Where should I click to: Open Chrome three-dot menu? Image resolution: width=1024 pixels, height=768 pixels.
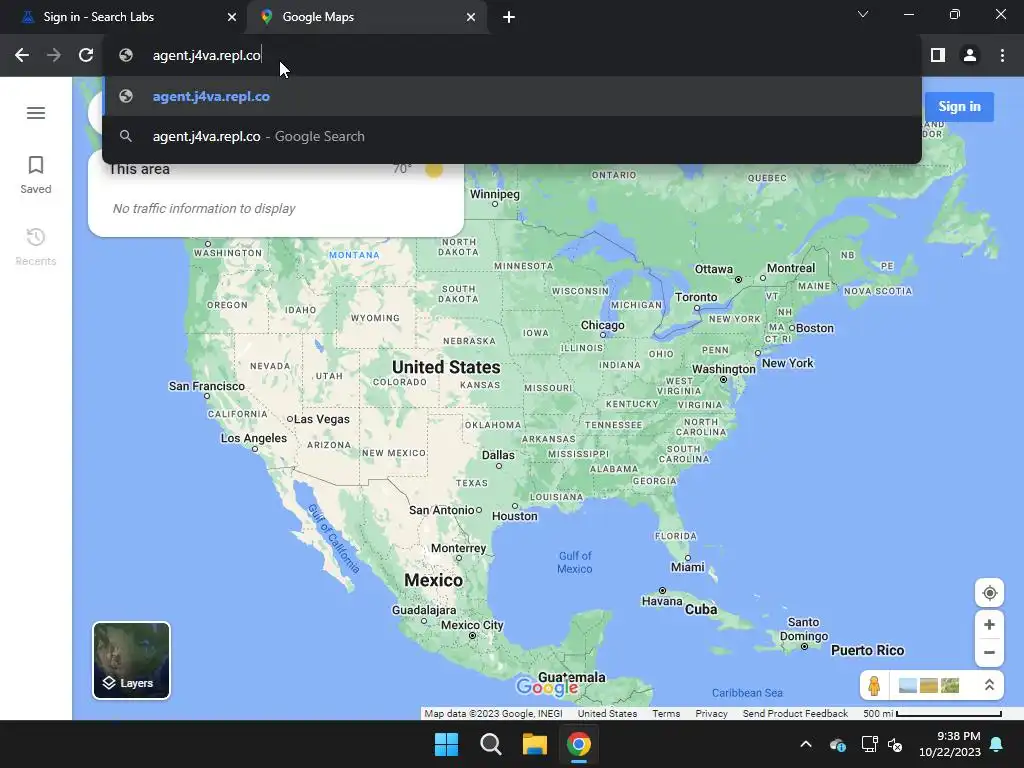coord(1002,56)
